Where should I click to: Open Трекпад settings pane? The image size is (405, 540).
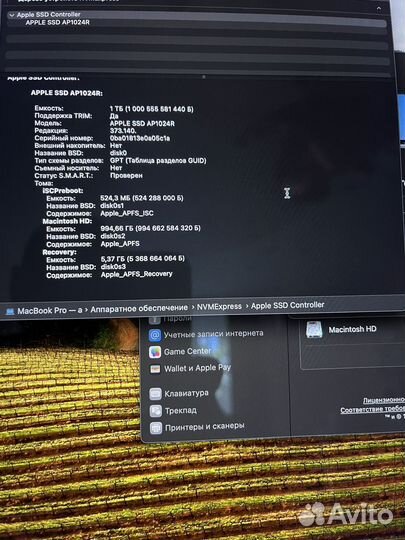point(181,411)
